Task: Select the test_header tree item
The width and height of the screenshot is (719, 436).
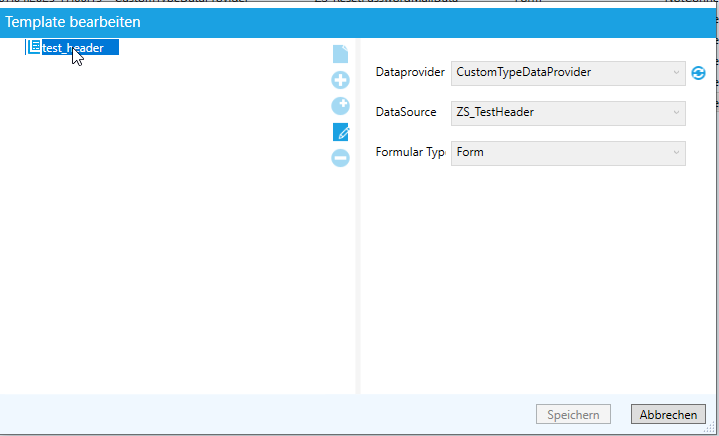Action: (x=80, y=48)
